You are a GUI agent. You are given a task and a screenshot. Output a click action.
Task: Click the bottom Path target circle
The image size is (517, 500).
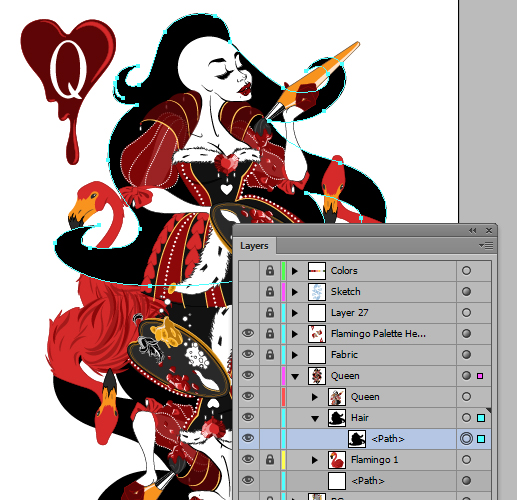[466, 481]
